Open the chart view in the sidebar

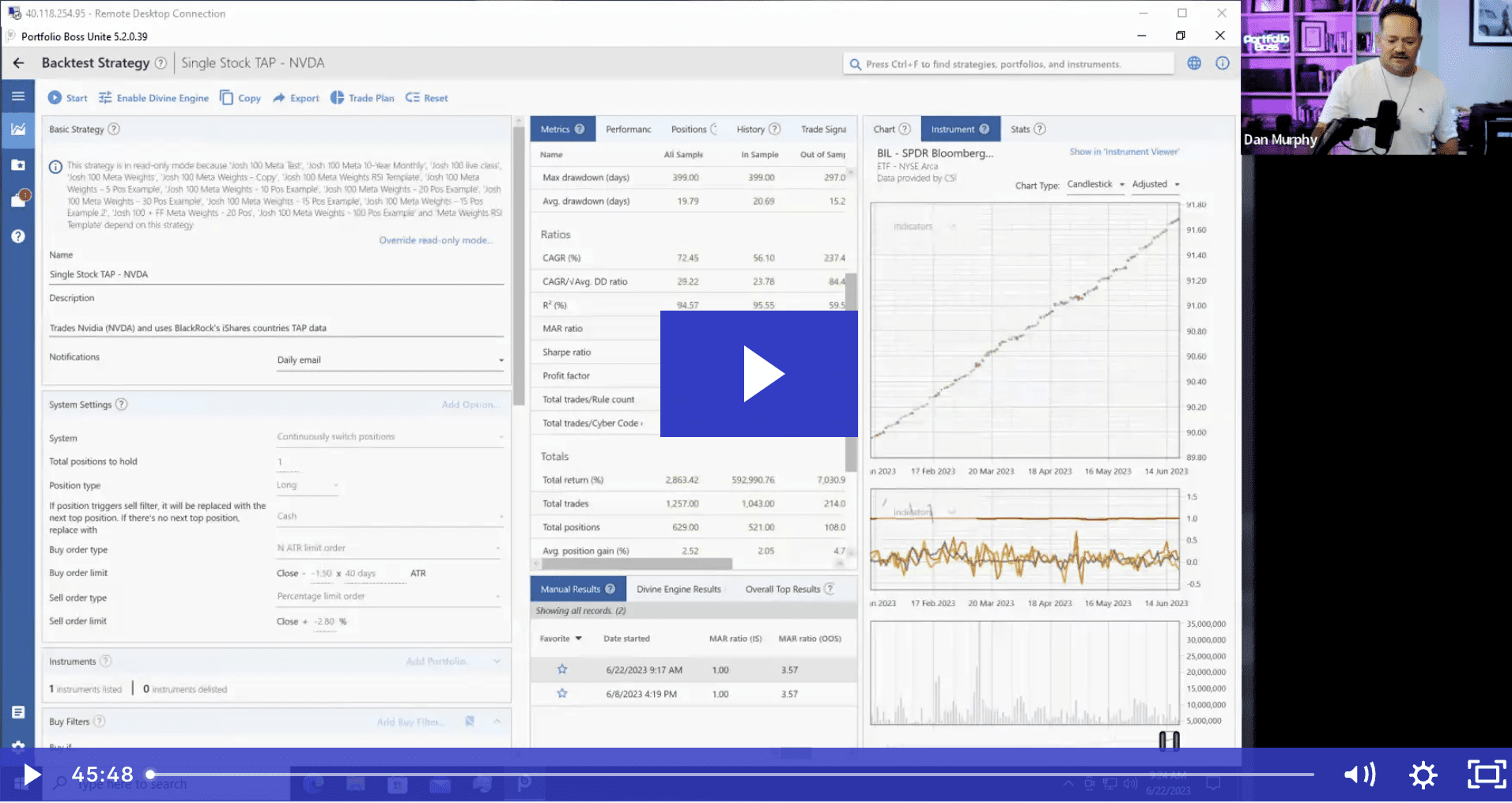[x=18, y=129]
